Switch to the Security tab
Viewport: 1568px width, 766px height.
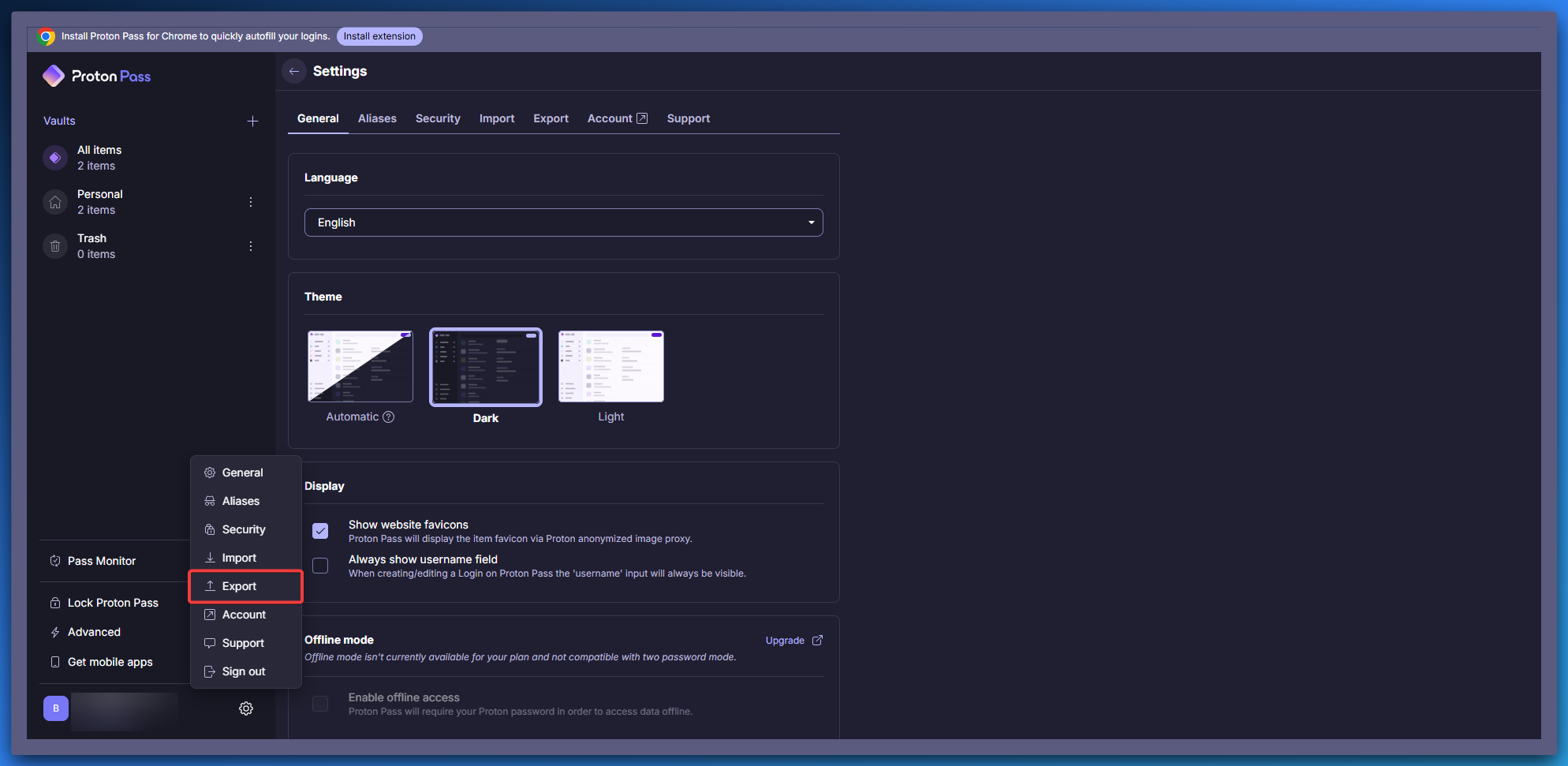438,118
